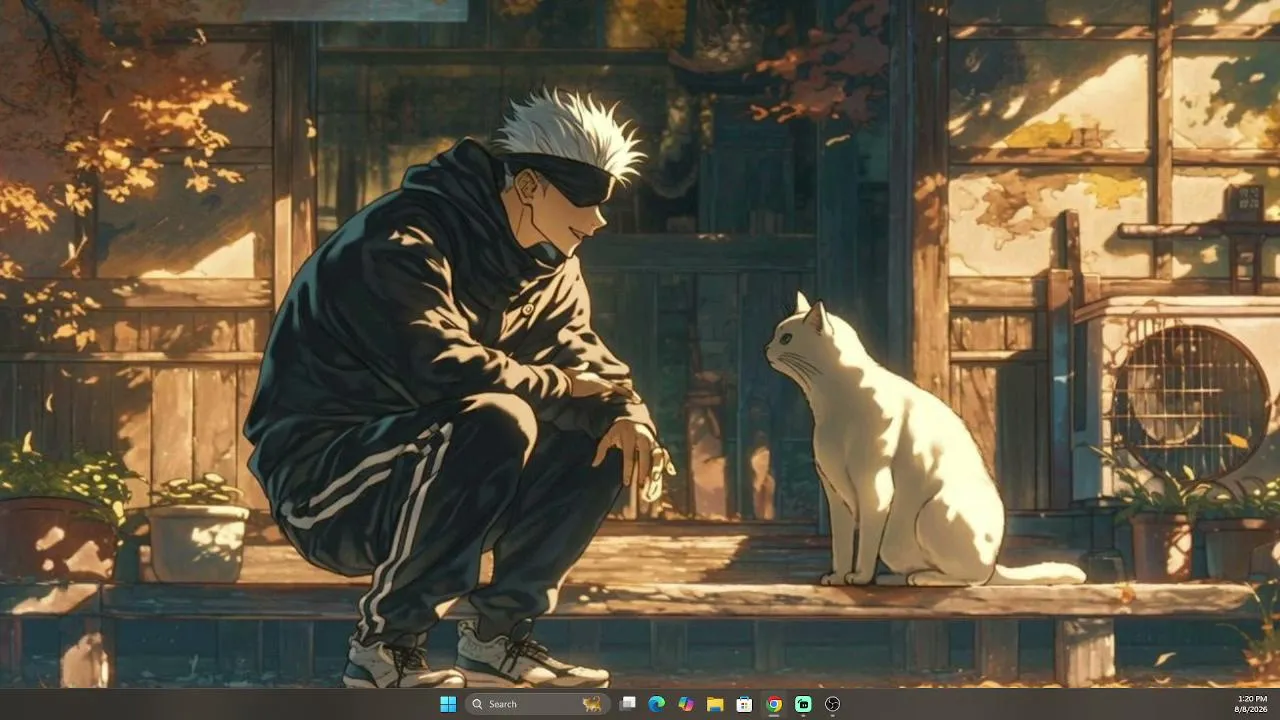Viewport: 1280px width, 720px height.
Task: Open File Explorer from the taskbar
Action: click(715, 704)
